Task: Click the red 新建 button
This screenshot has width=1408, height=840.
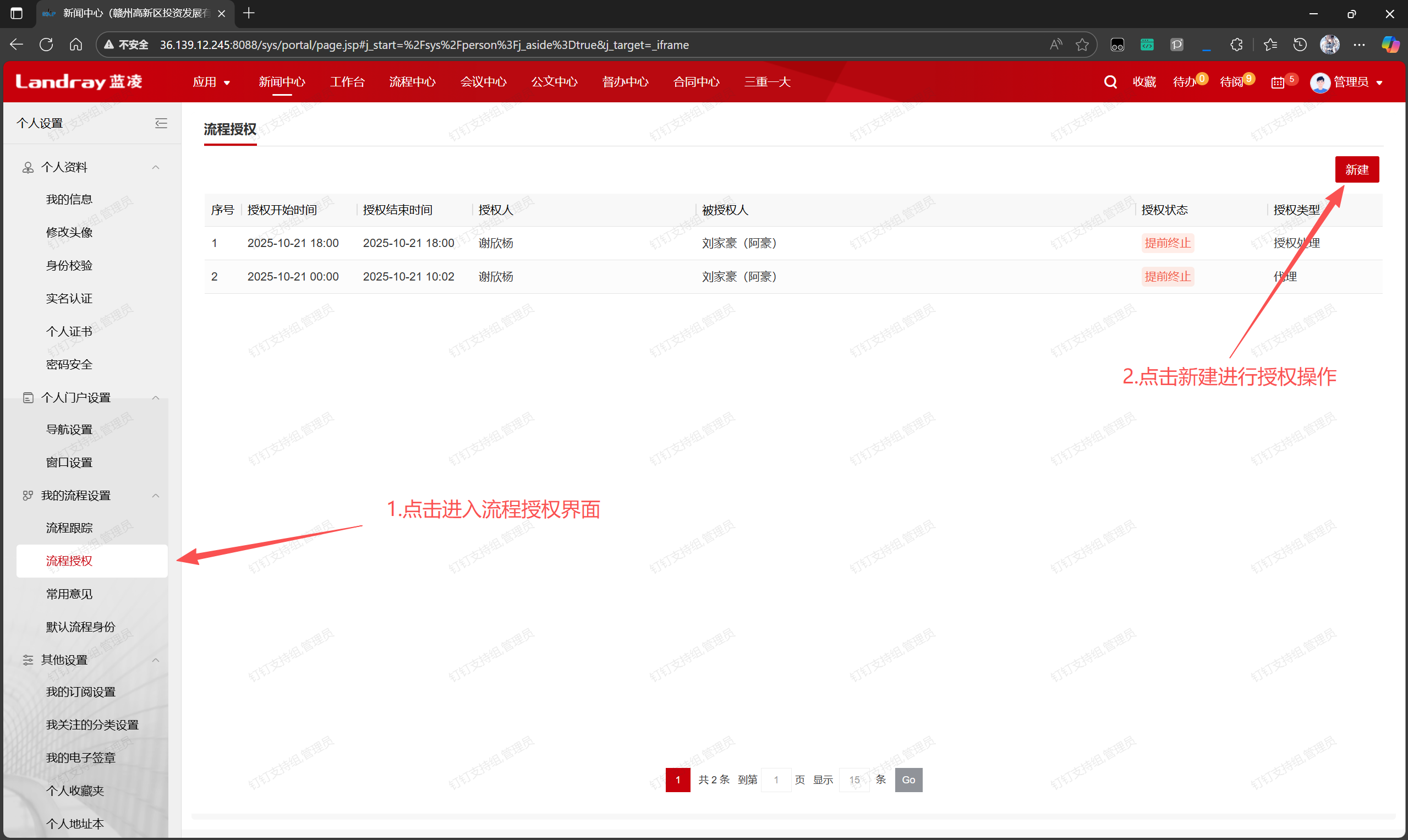Action: click(x=1356, y=169)
